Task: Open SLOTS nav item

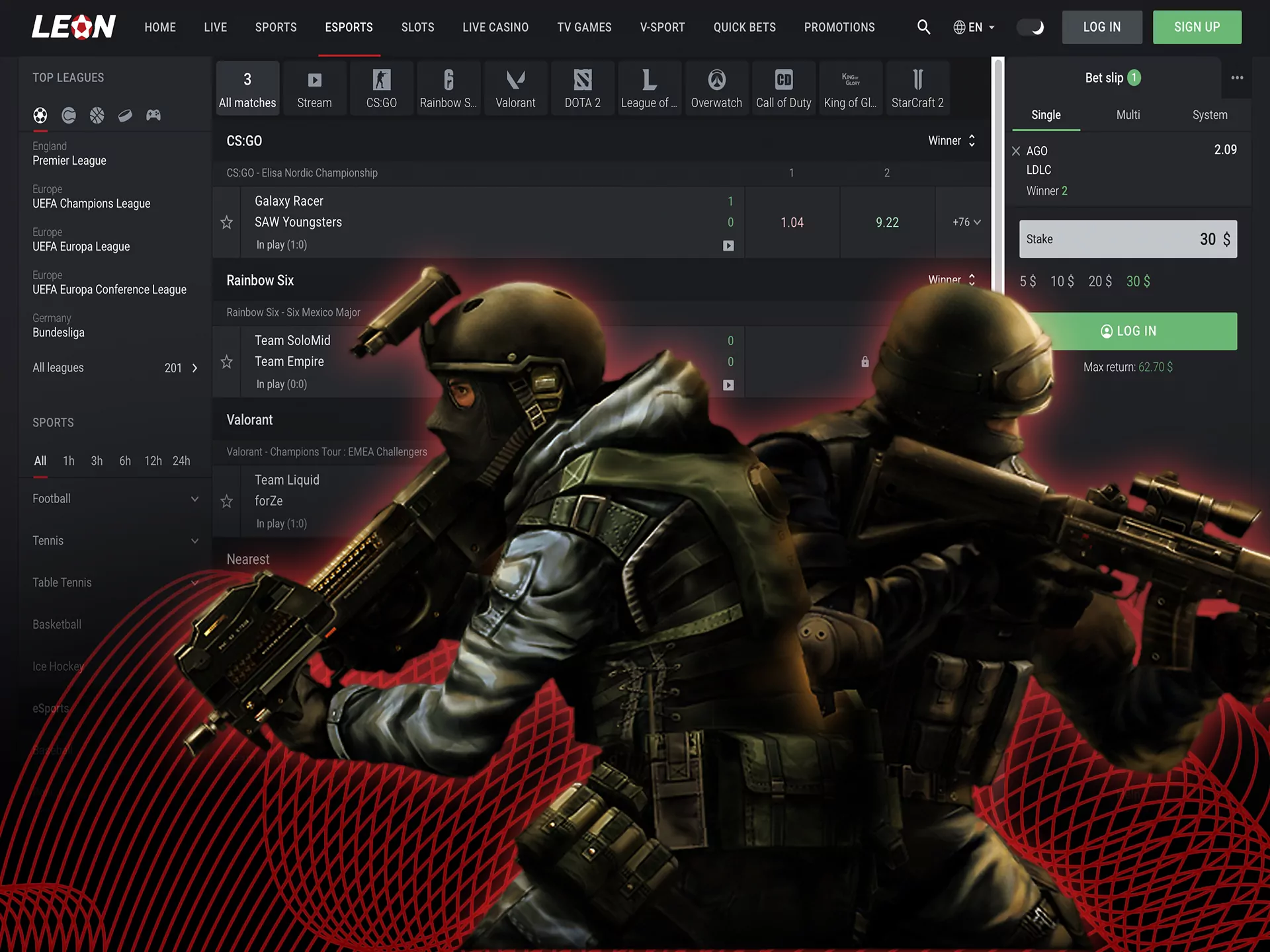Action: tap(418, 27)
